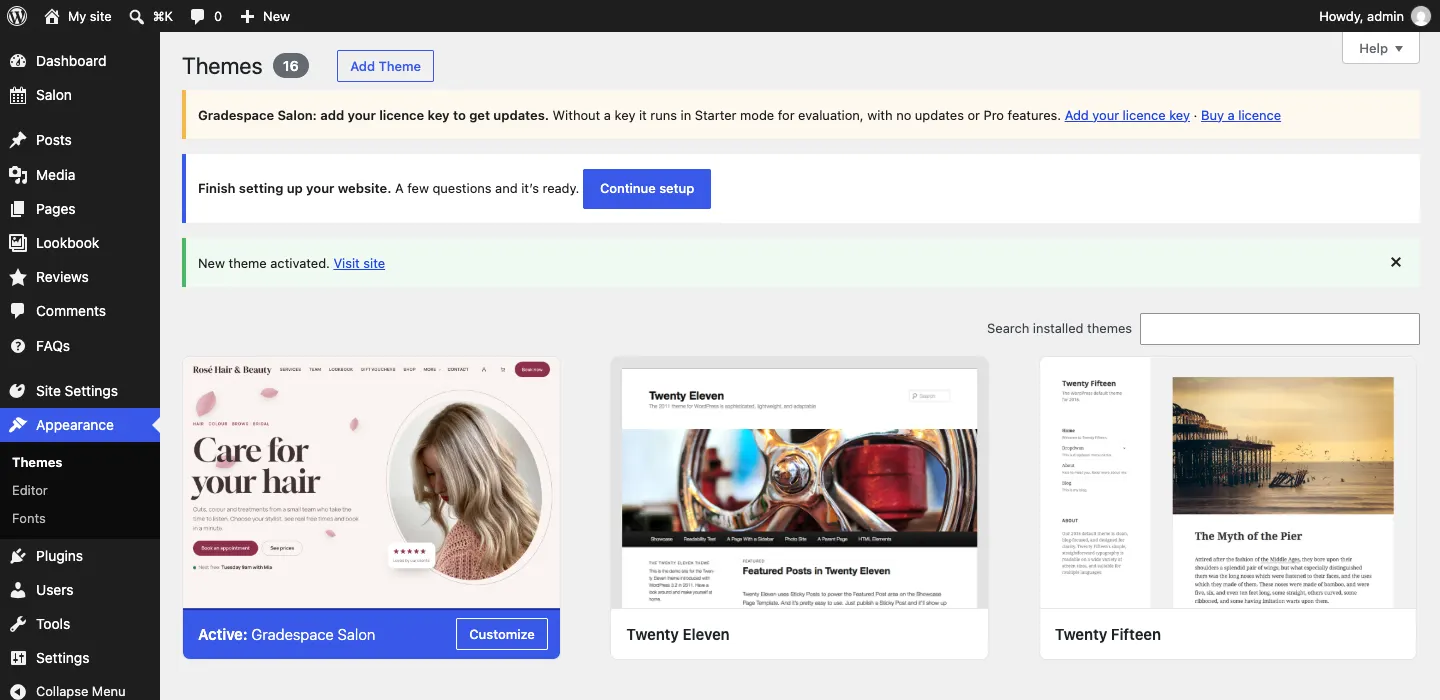
Task: Open Lookbook menu item
Action: tap(80, 243)
